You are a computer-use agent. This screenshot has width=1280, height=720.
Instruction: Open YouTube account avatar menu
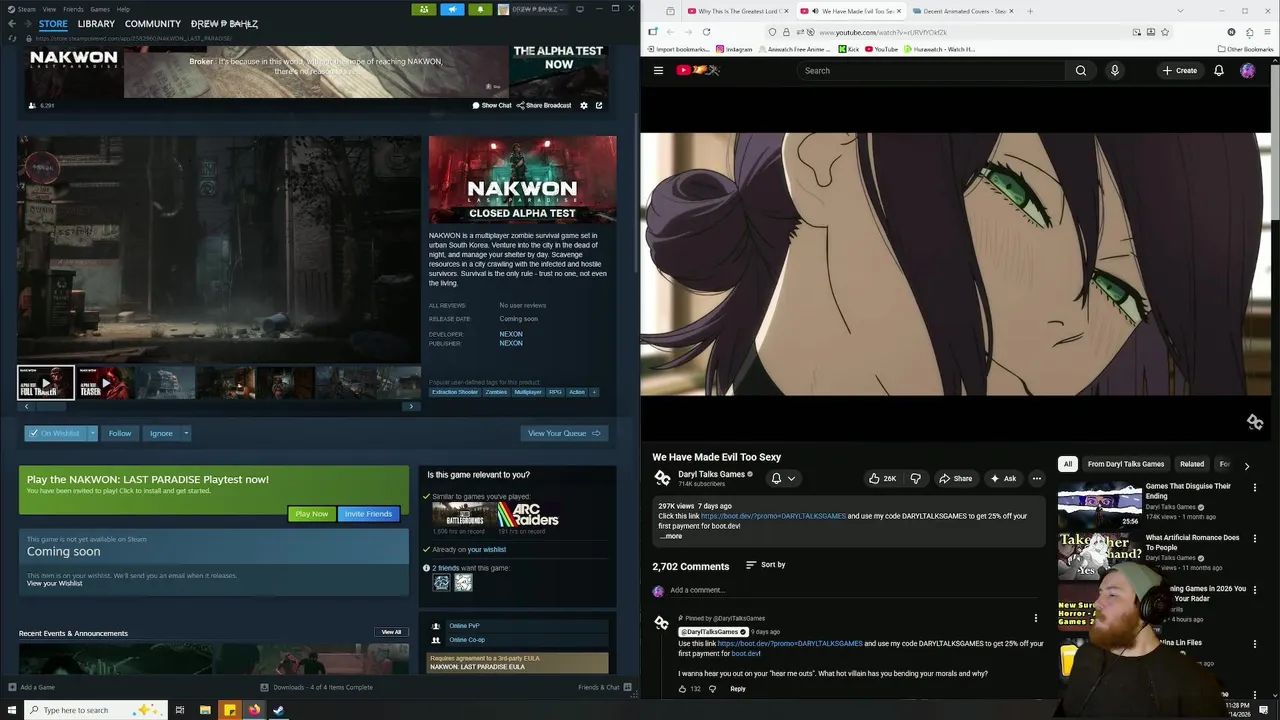tap(1248, 70)
